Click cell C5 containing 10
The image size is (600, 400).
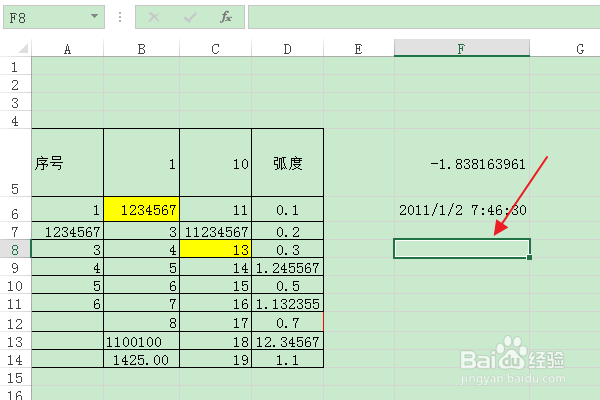[215, 163]
